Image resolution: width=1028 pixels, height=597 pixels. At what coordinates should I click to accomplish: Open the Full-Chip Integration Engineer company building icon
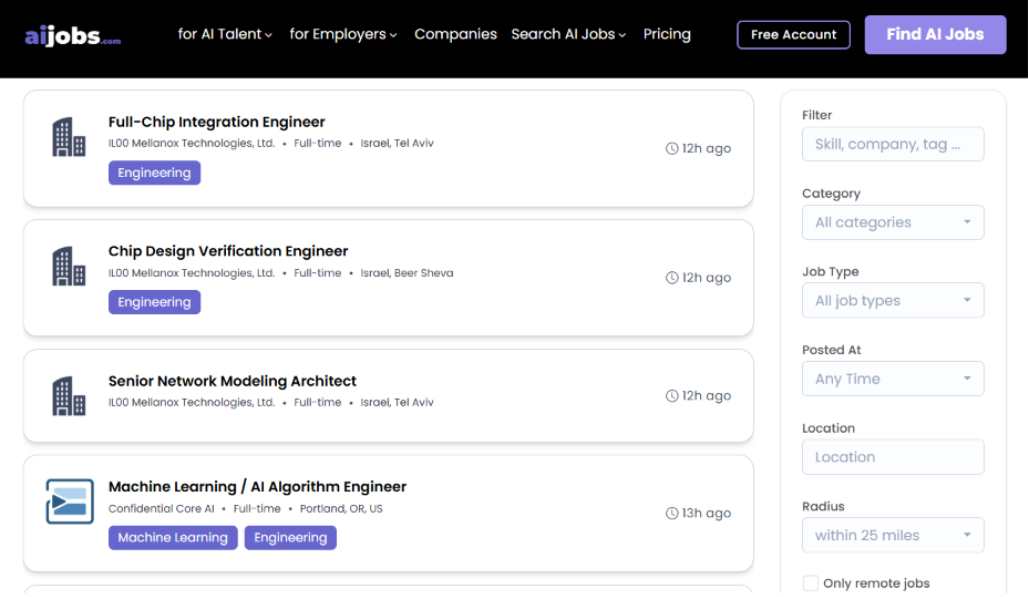(x=69, y=137)
